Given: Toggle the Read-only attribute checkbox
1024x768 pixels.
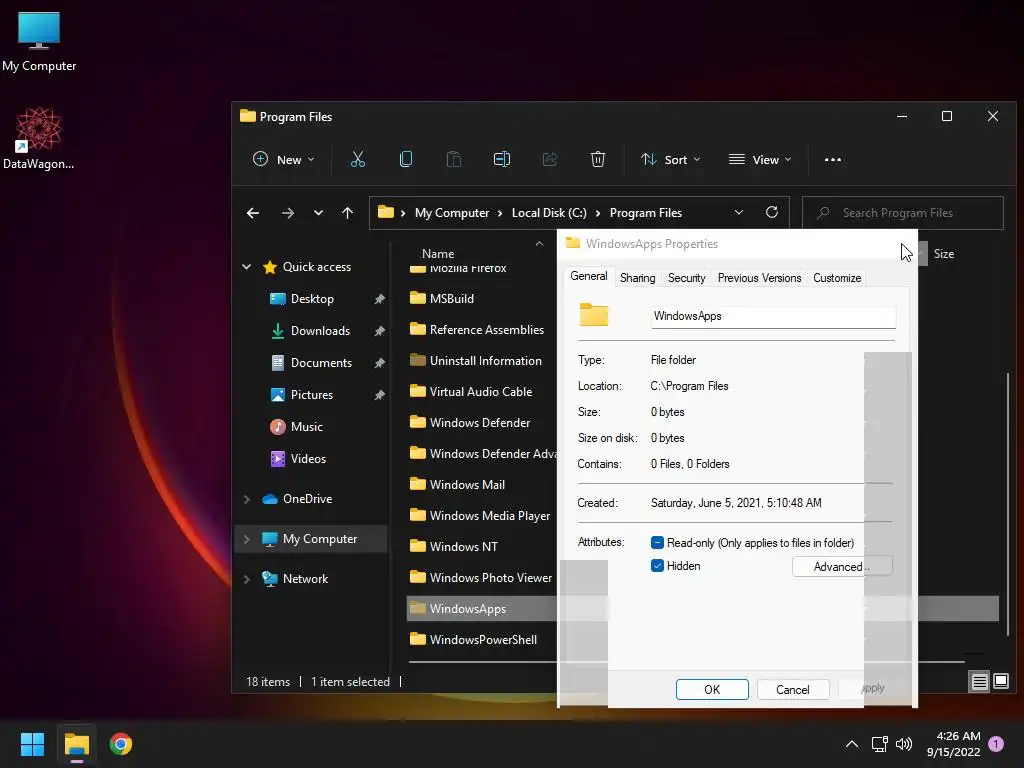Looking at the screenshot, I should point(657,543).
